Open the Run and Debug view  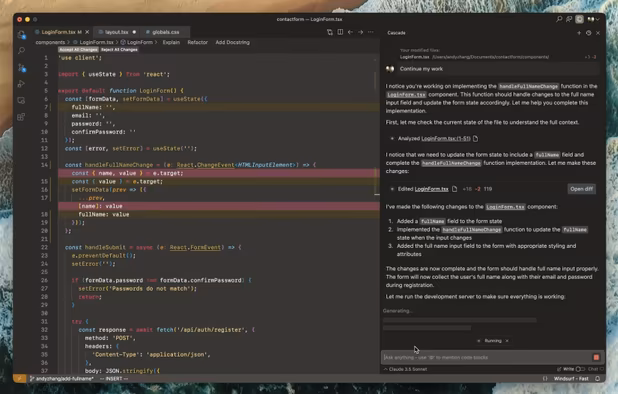tap(21, 84)
